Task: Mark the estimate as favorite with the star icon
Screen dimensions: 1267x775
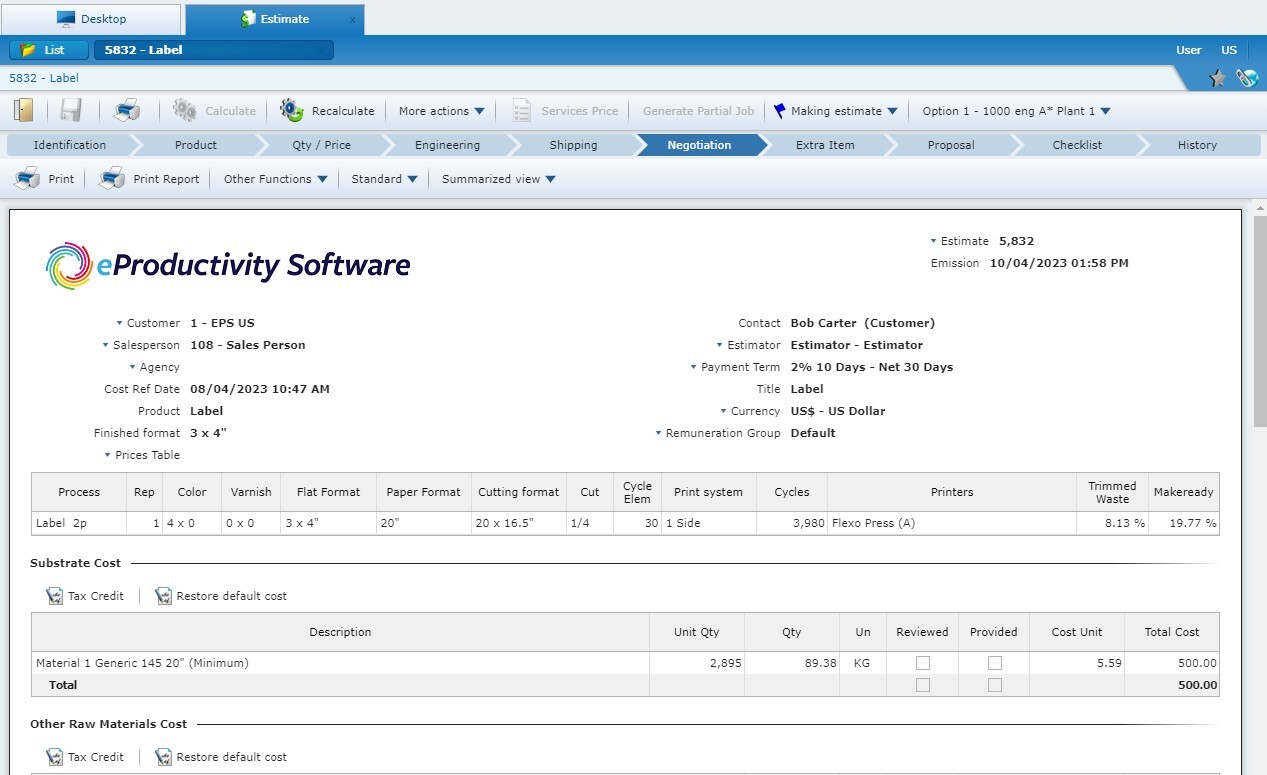Action: point(1216,77)
